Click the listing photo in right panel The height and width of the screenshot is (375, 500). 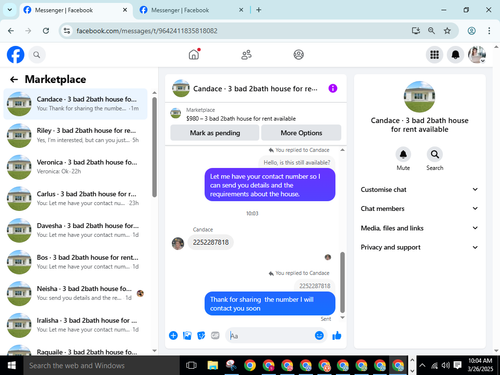pos(419,97)
